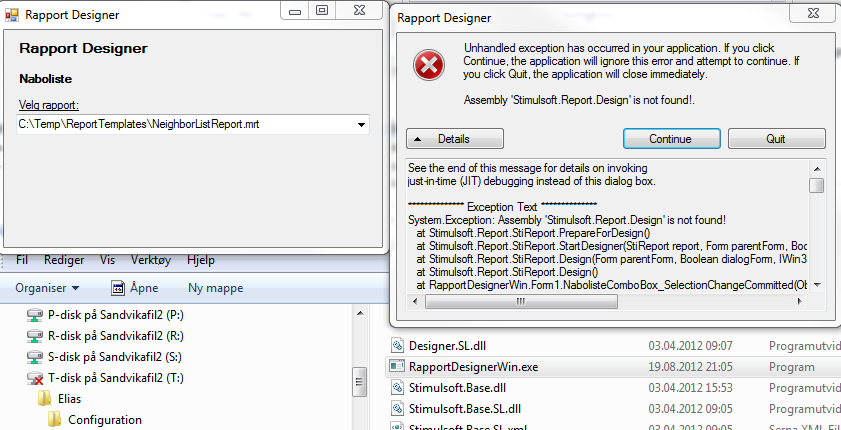Select the Stimulsoft.Base.dll file name
This screenshot has height=430, width=841.
click(x=457, y=388)
